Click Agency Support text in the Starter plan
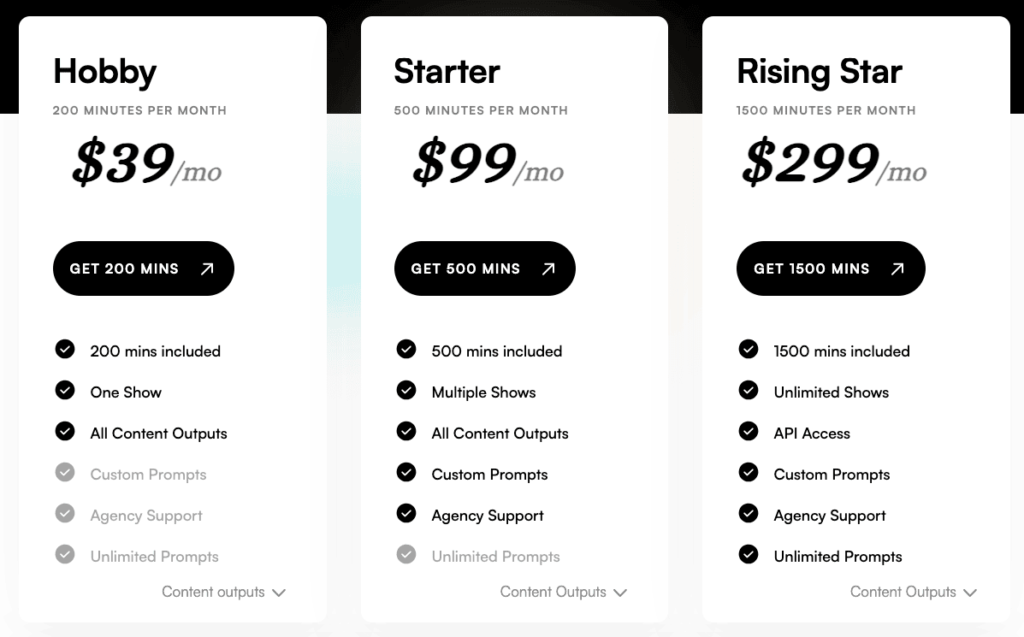 (x=487, y=515)
